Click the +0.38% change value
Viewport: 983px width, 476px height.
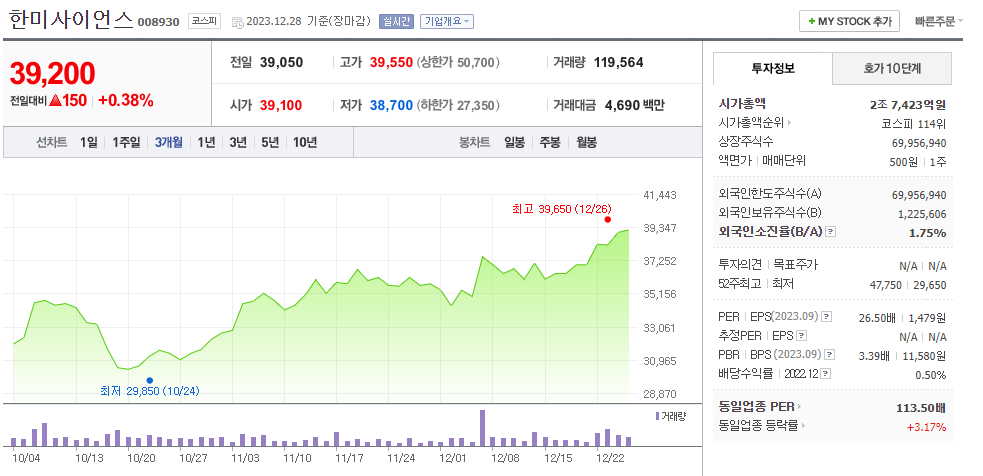(x=126, y=100)
